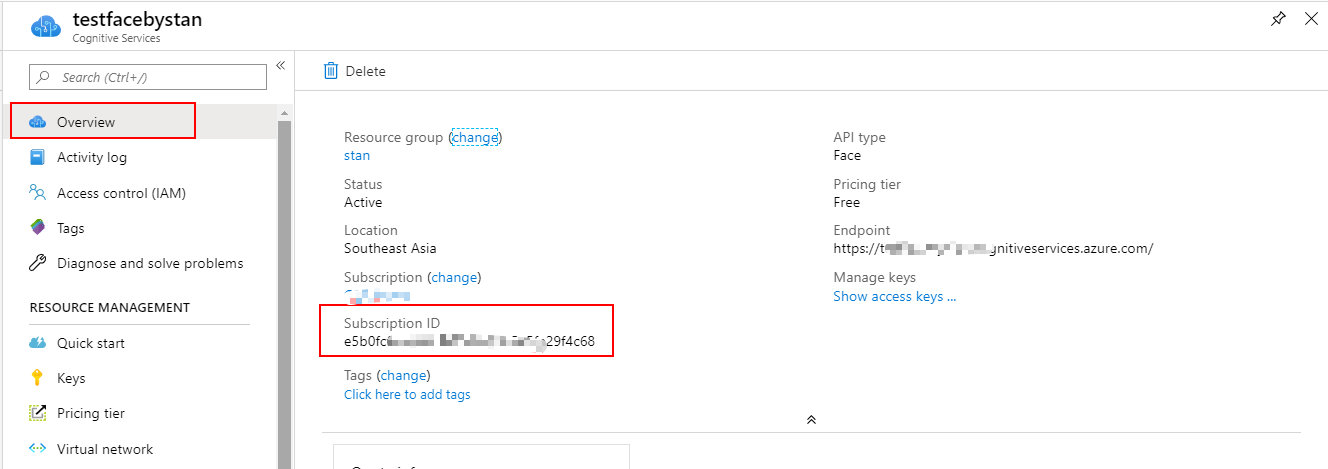Open the stan resource group link

click(357, 155)
